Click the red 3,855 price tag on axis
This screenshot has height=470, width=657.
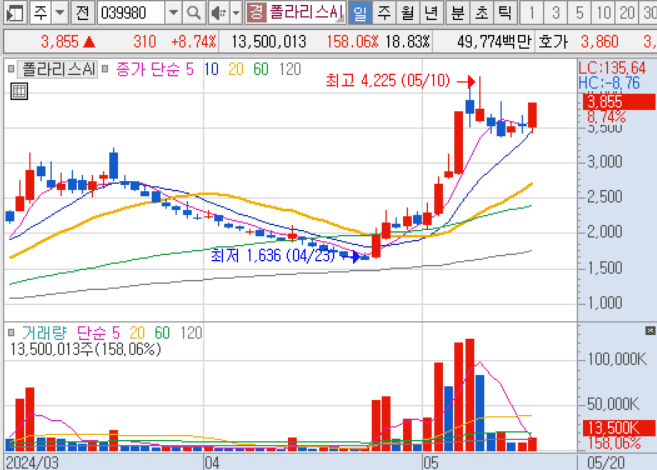pyautogui.click(x=618, y=102)
